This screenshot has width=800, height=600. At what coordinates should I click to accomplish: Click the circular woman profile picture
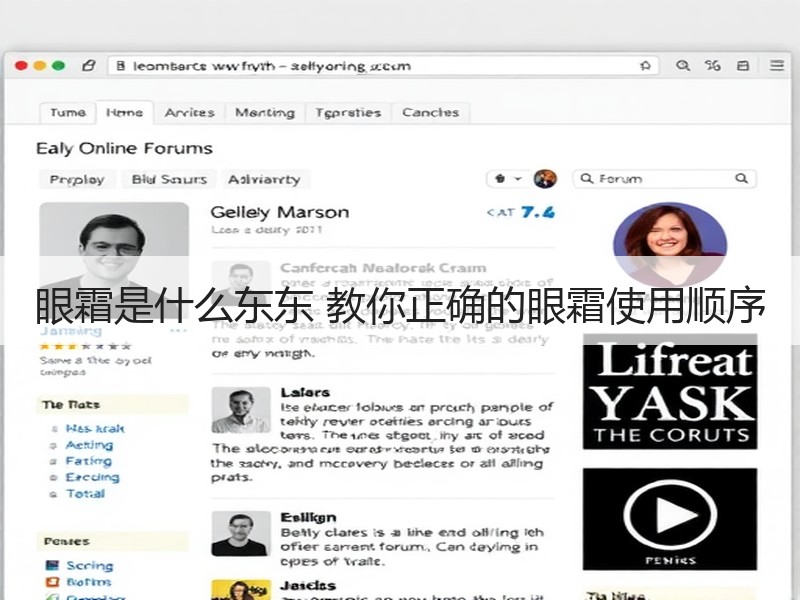[670, 244]
